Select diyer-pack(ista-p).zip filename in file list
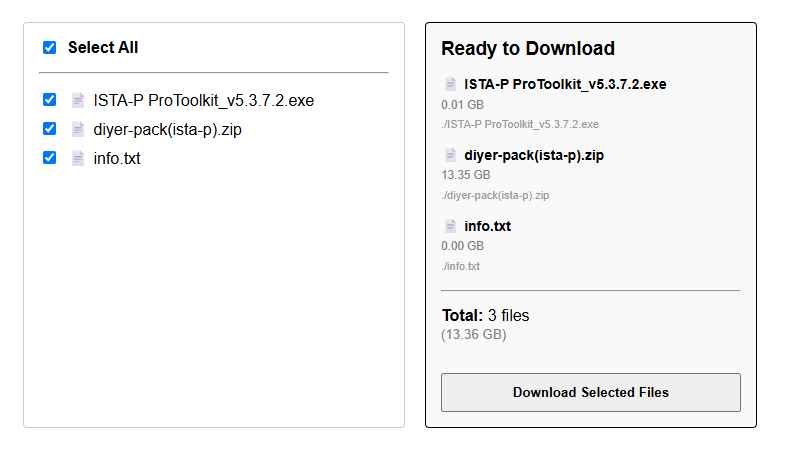The image size is (799, 466). 167,129
